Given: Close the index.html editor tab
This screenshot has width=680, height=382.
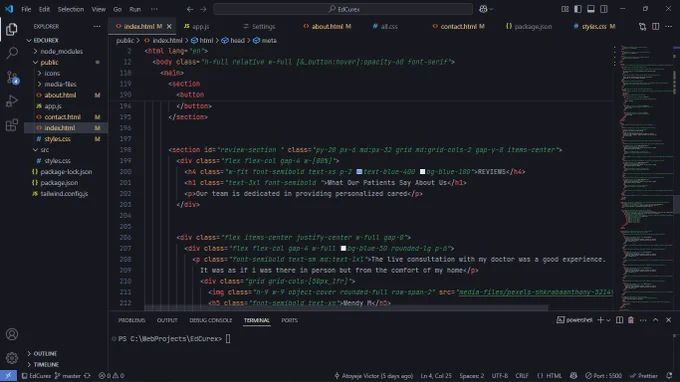Looking at the screenshot, I should coord(169,26).
